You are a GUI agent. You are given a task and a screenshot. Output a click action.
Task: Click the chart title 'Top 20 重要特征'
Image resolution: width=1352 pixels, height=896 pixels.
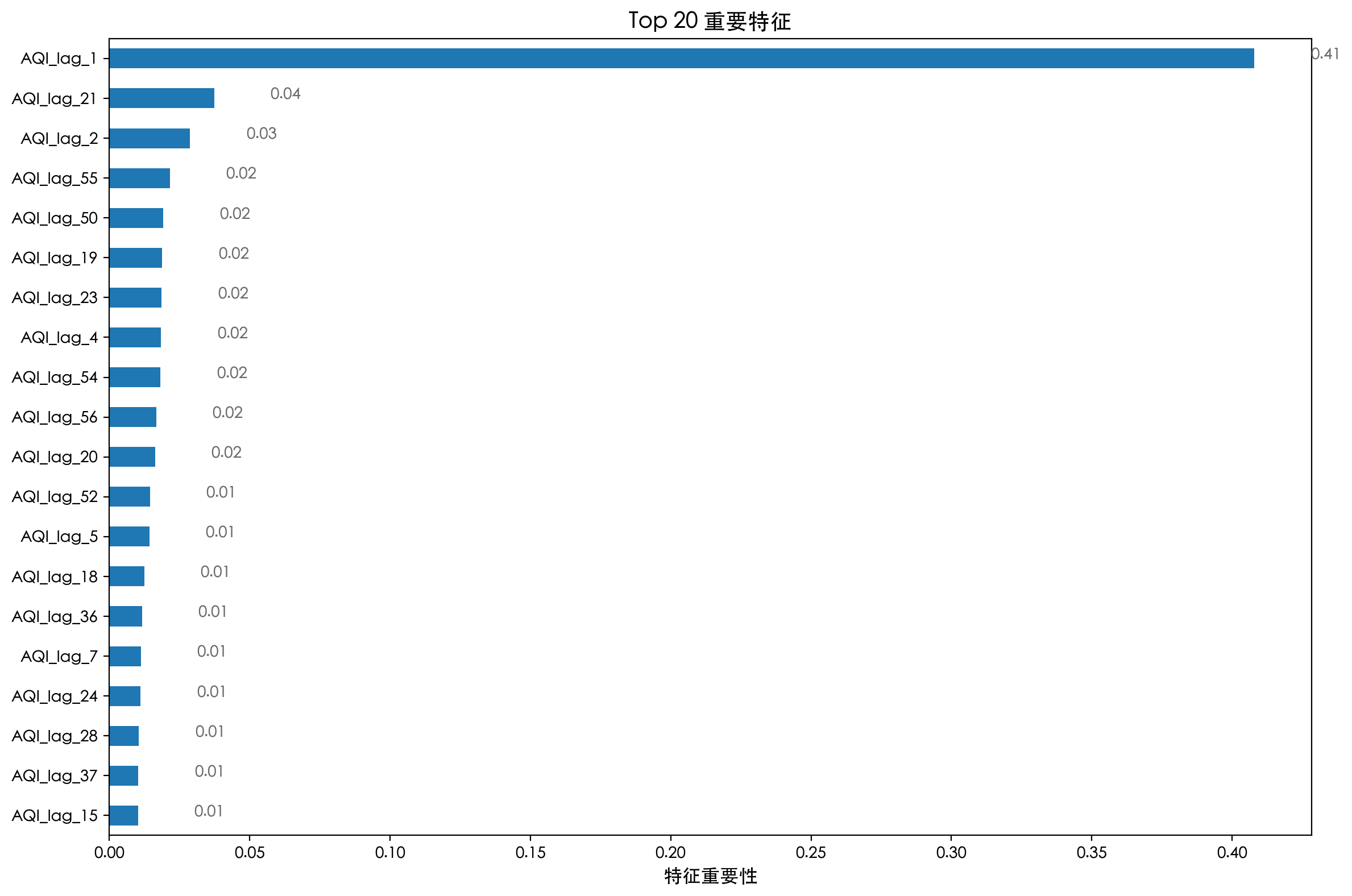(710, 21)
